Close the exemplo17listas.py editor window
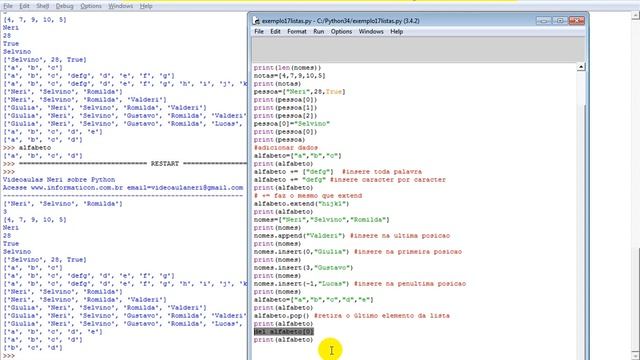640x360 pixels. click(x=576, y=20)
